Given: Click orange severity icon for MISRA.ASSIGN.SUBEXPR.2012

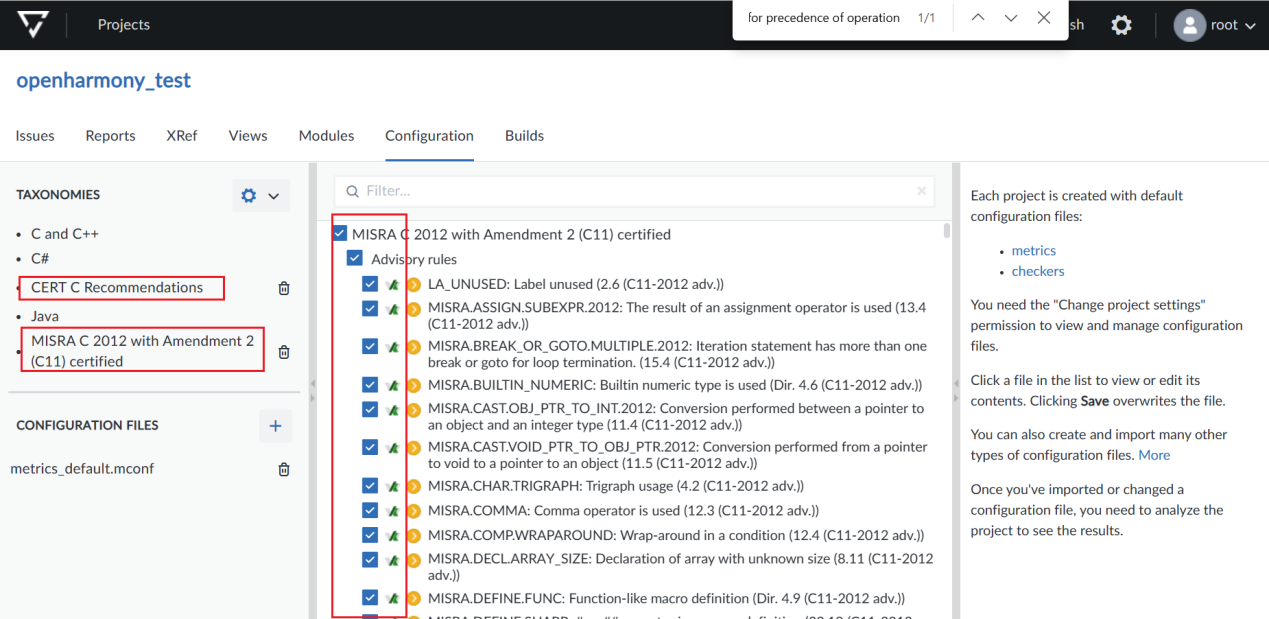Looking at the screenshot, I should click(413, 309).
